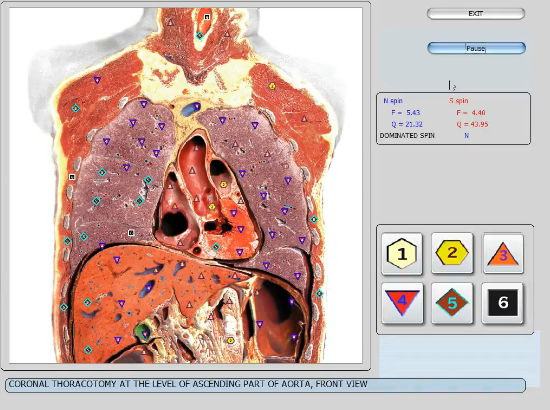Image resolution: width=550 pixels, height=410 pixels.
Task: Click the yellow hexagon marker near the stomach bottom
Action: tap(230, 340)
